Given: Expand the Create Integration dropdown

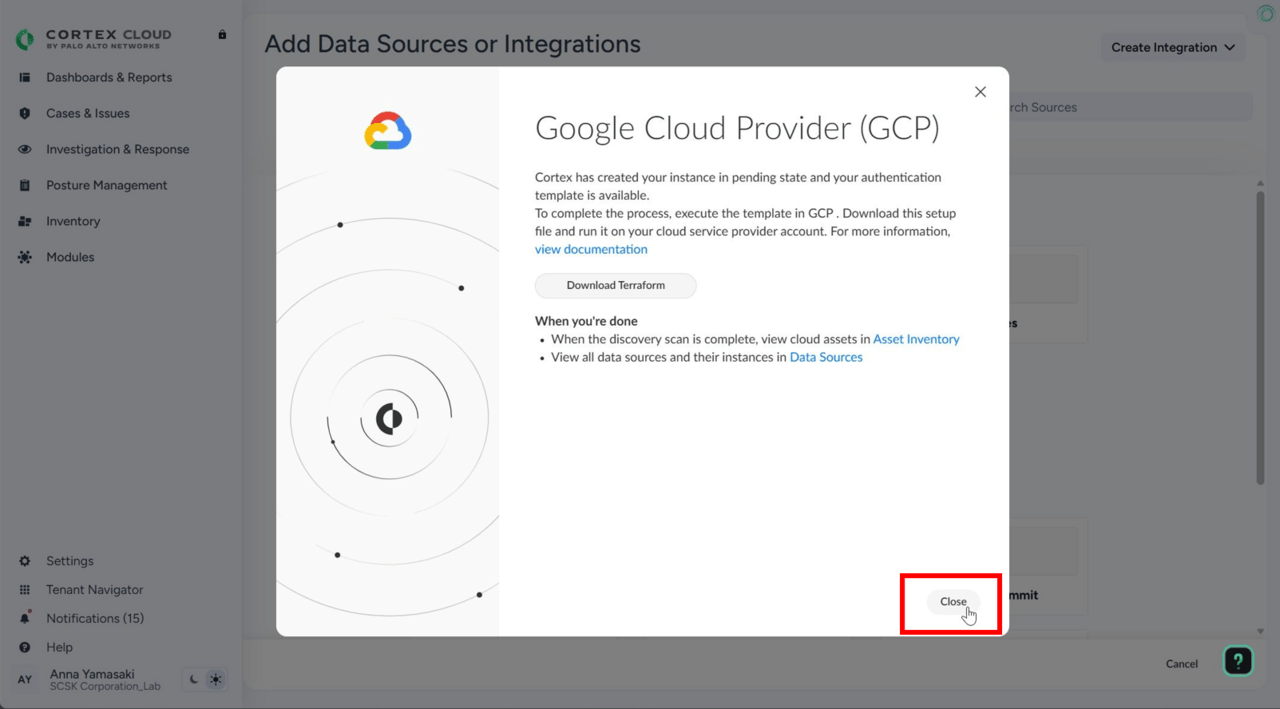Looking at the screenshot, I should coord(1173,47).
